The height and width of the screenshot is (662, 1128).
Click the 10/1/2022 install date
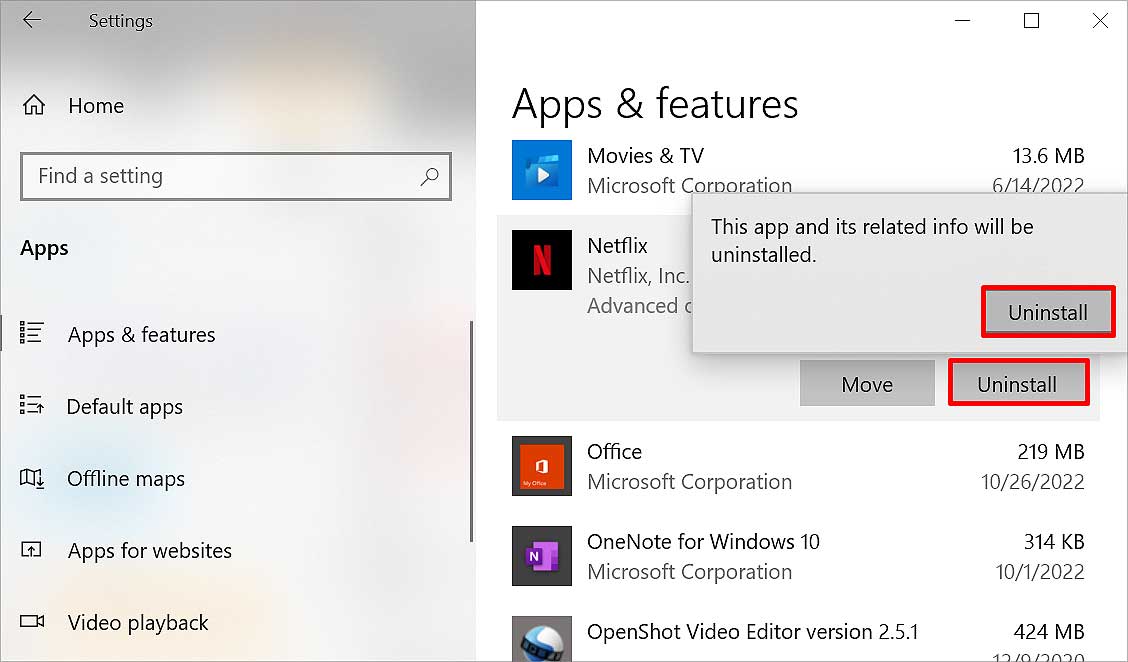coord(1040,571)
